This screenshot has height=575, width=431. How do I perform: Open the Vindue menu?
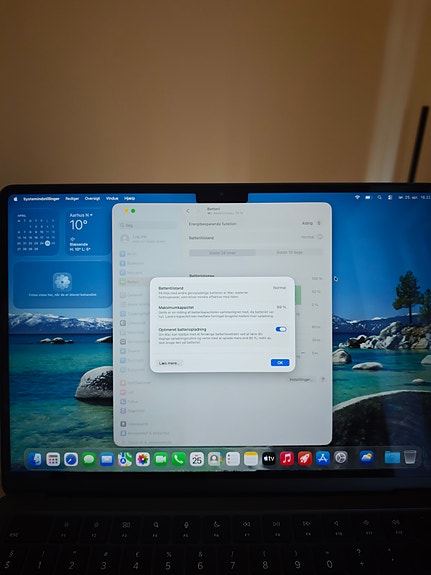[112, 198]
